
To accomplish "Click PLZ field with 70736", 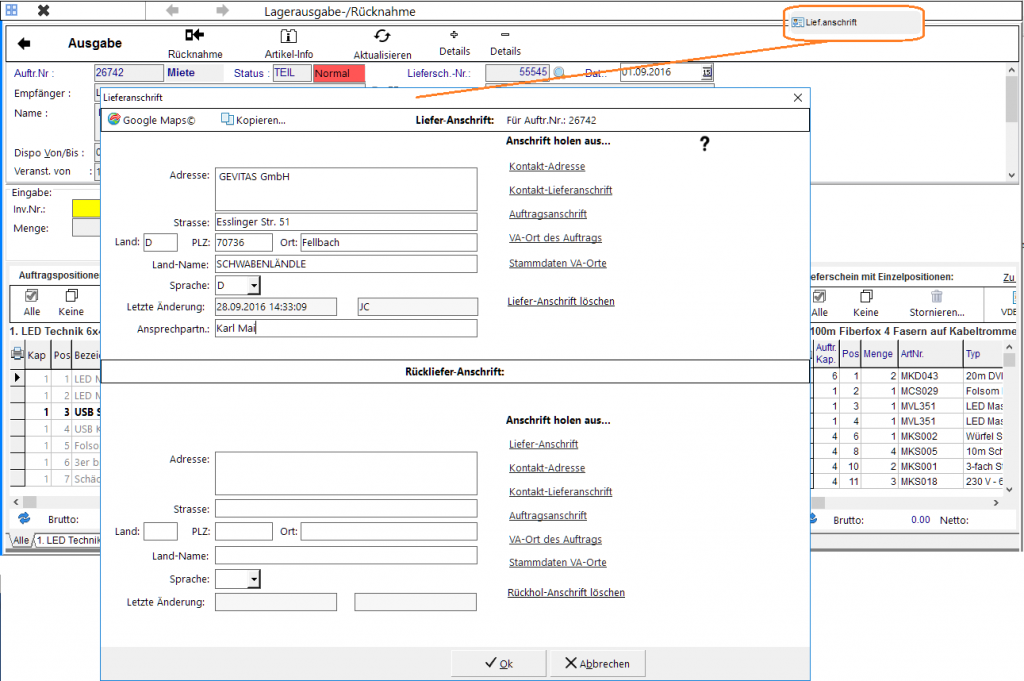I will [244, 242].
